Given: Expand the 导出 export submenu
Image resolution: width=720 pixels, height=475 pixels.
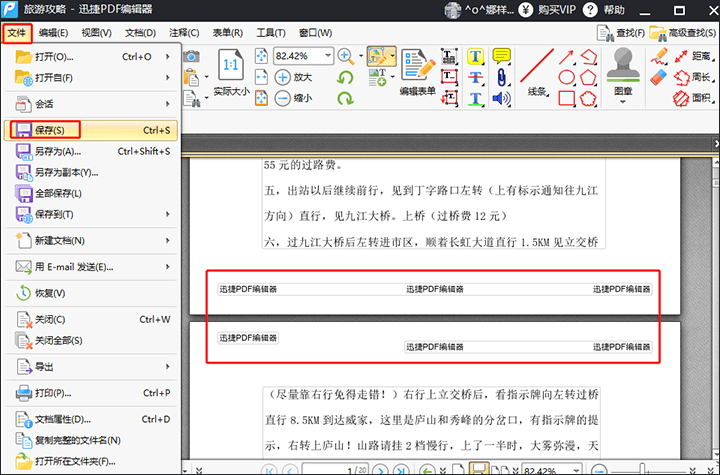Looking at the screenshot, I should click(x=168, y=366).
